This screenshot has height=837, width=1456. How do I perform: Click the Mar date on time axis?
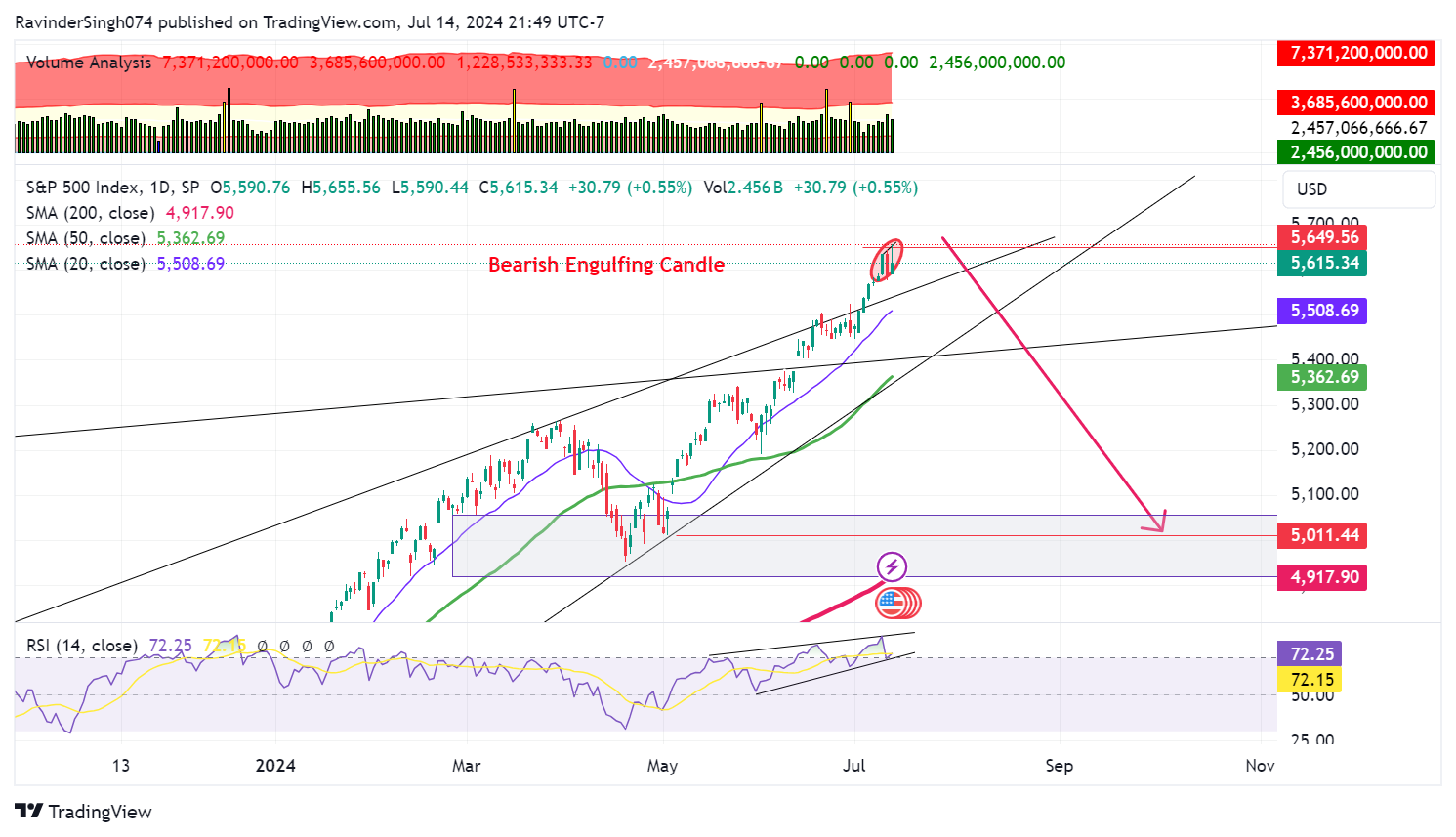click(466, 766)
